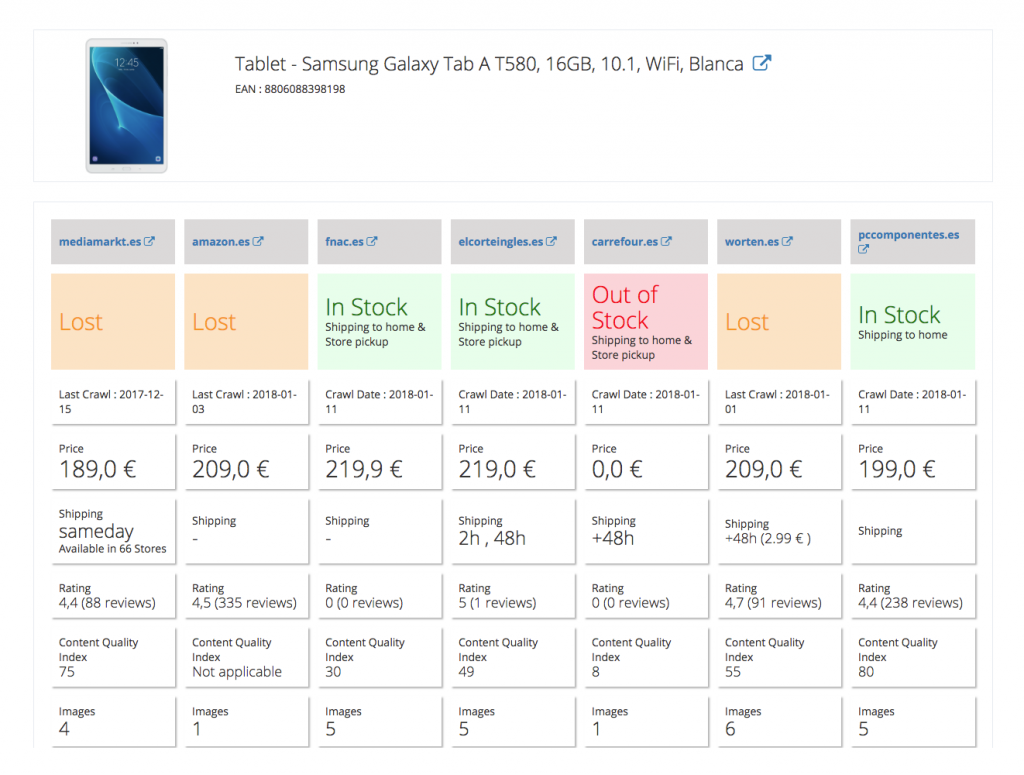1024x775 pixels.
Task: Select the product title Tablet - Samsung Galaxy Tab A T580
Action: click(489, 64)
